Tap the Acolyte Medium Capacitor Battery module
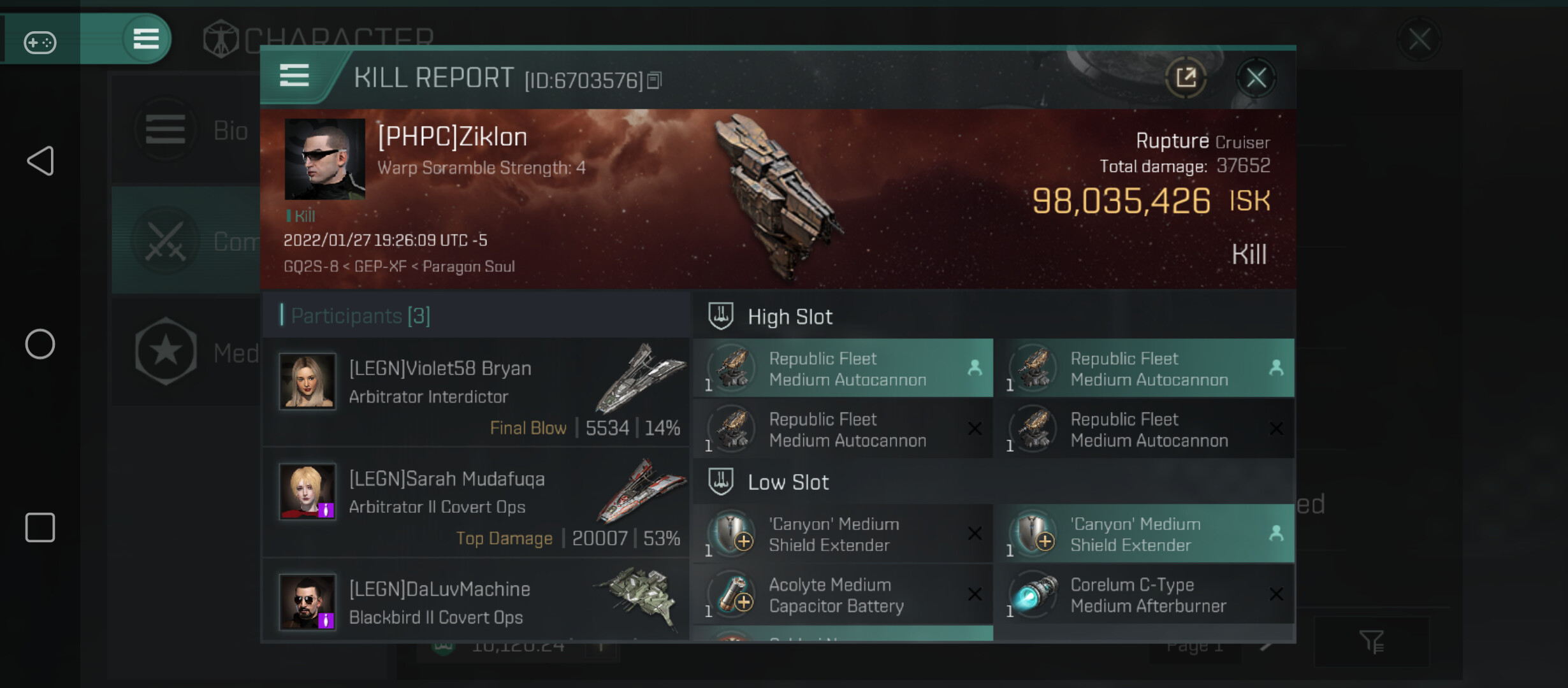The height and width of the screenshot is (688, 1568). coord(843,595)
